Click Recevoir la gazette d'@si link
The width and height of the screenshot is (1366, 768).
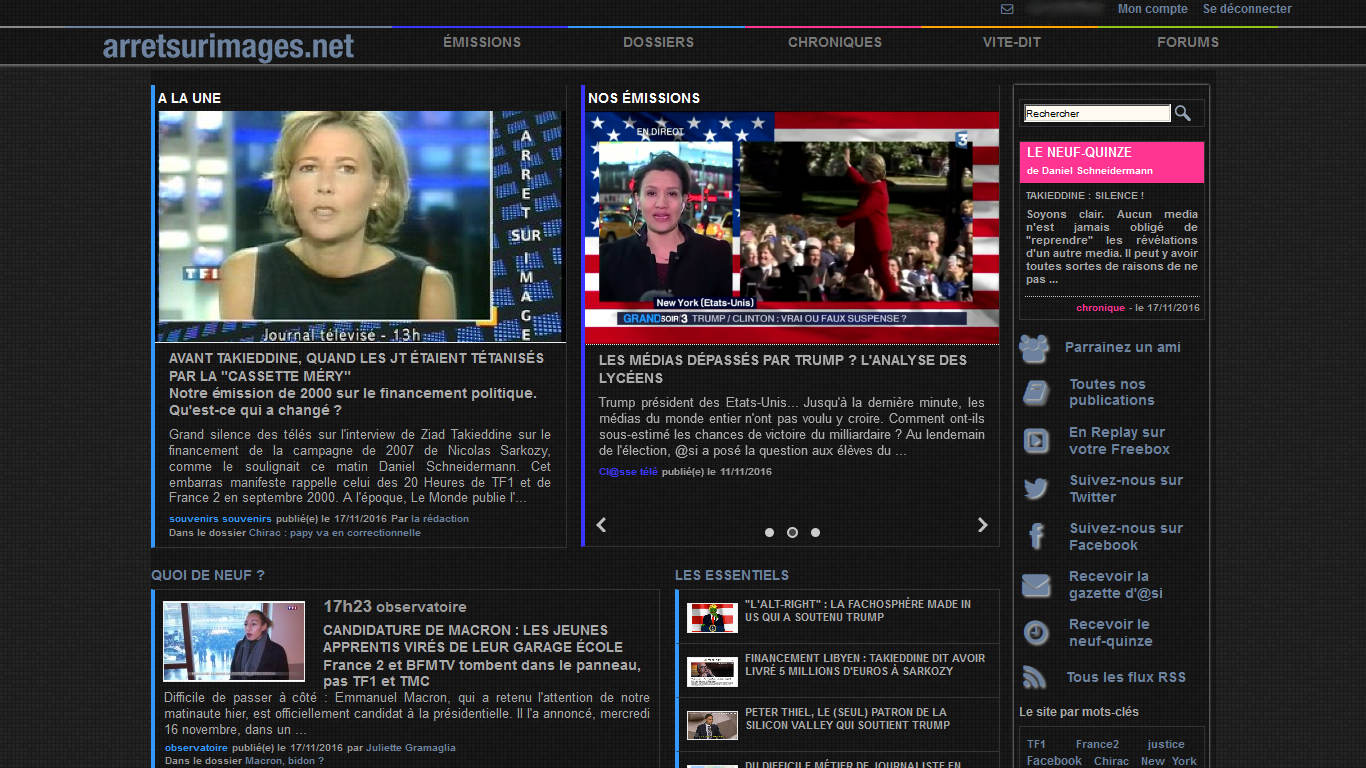pos(1116,585)
